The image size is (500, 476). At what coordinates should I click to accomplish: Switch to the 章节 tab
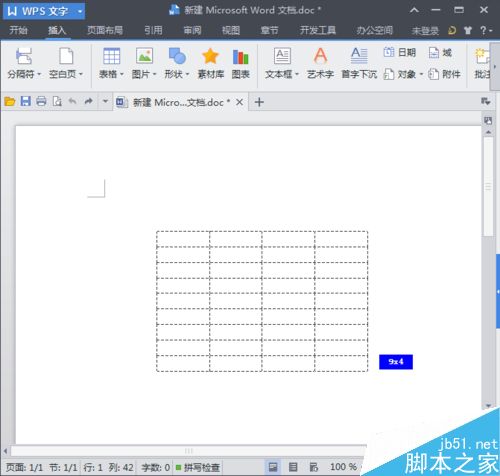[x=269, y=31]
